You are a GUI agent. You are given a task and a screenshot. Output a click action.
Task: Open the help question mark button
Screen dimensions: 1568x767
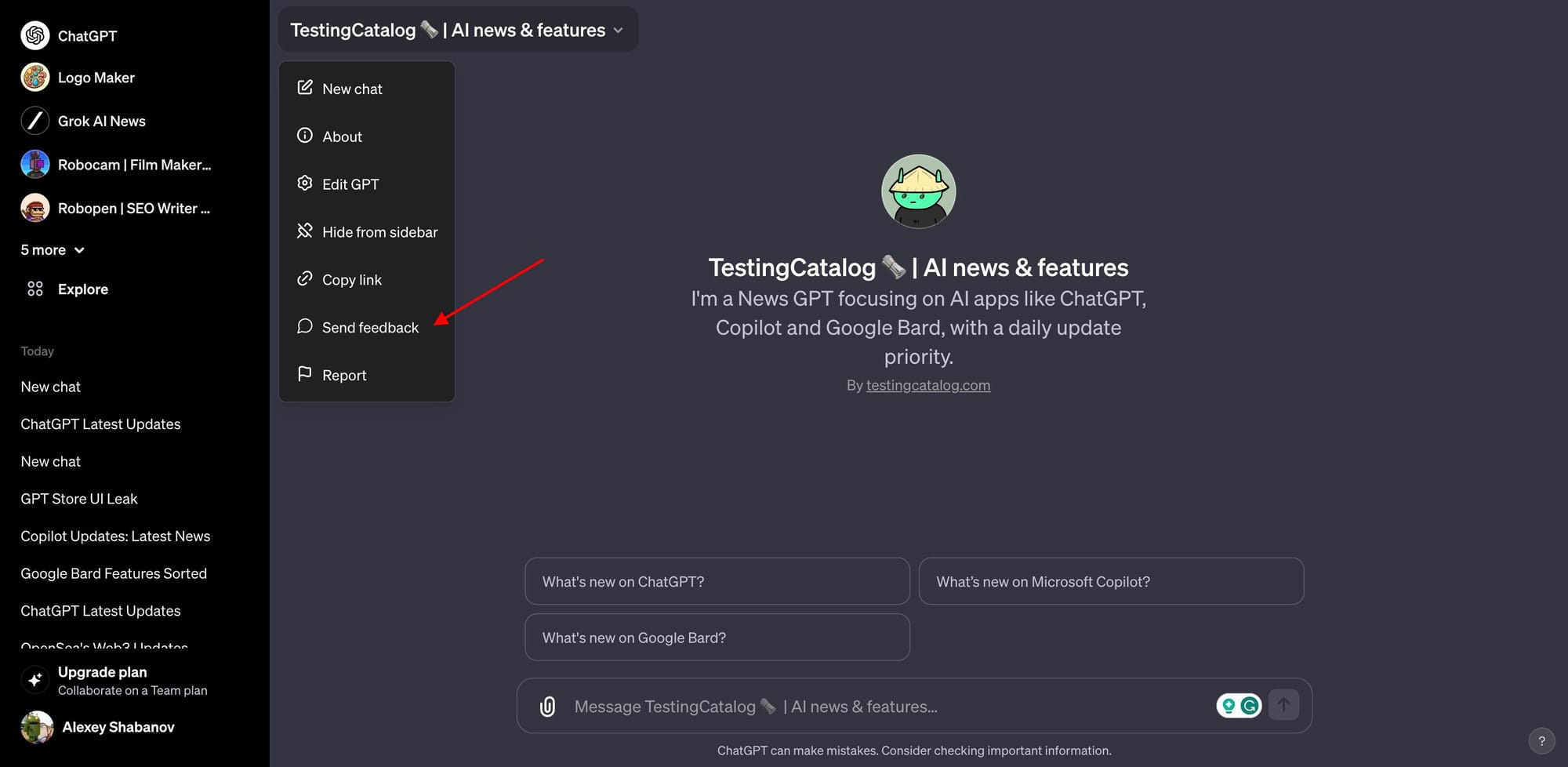tap(1541, 740)
